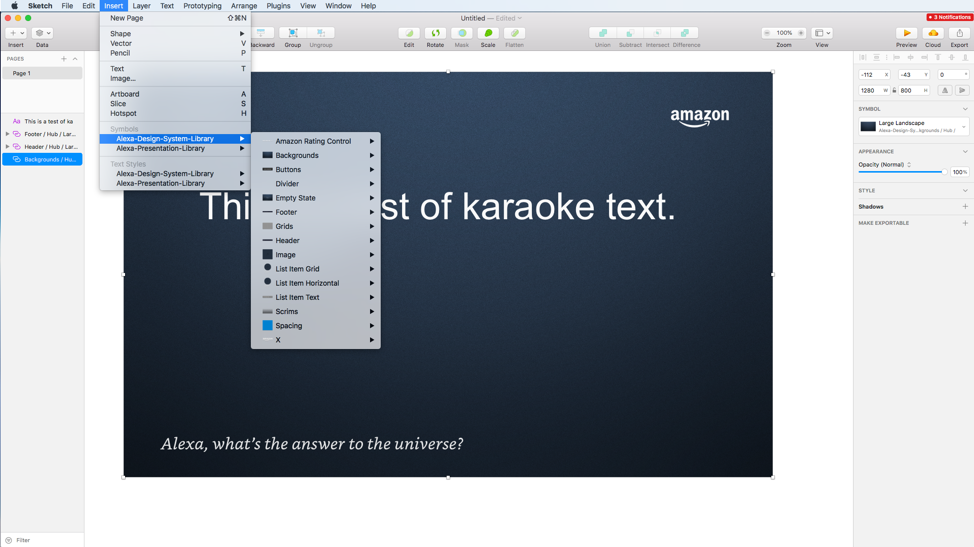Click the Ungroup toolbar icon
974x547 pixels.
coord(321,33)
